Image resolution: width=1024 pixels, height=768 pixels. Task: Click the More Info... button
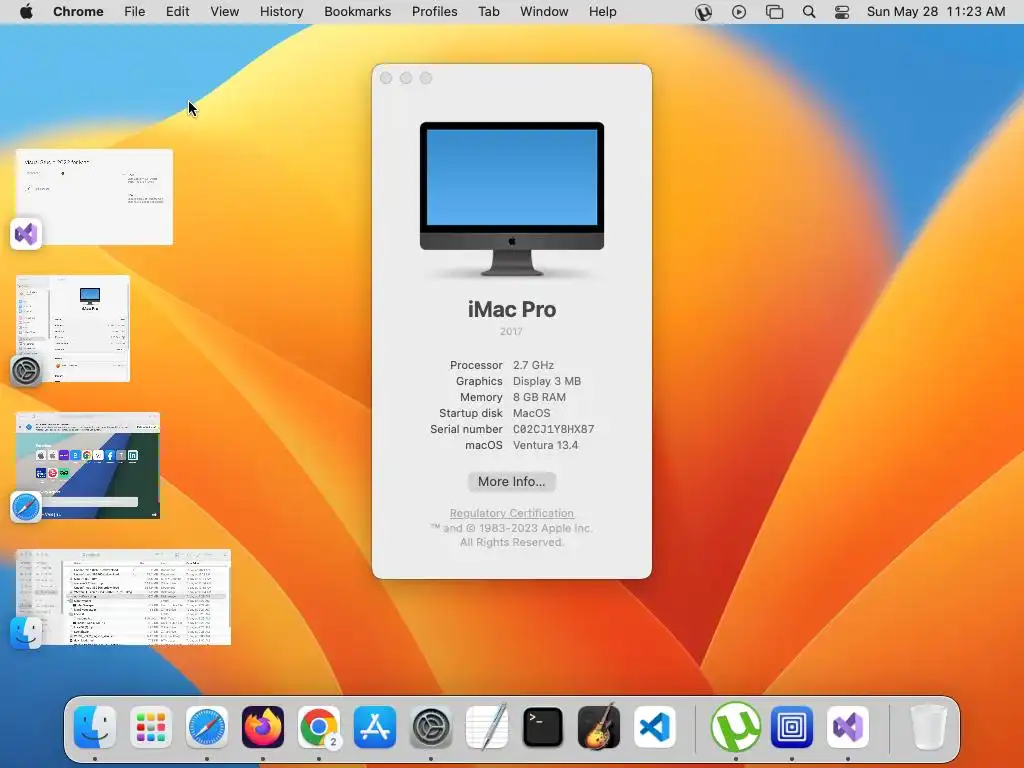[x=511, y=481]
